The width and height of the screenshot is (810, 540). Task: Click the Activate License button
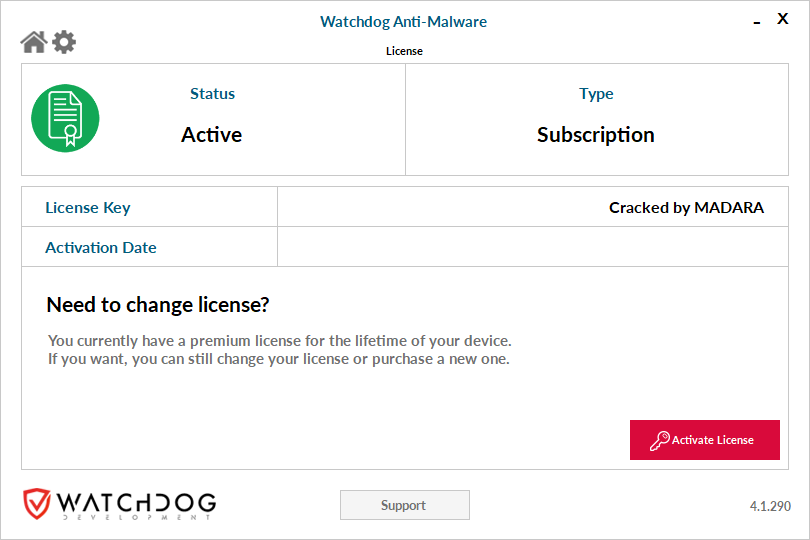click(x=705, y=440)
